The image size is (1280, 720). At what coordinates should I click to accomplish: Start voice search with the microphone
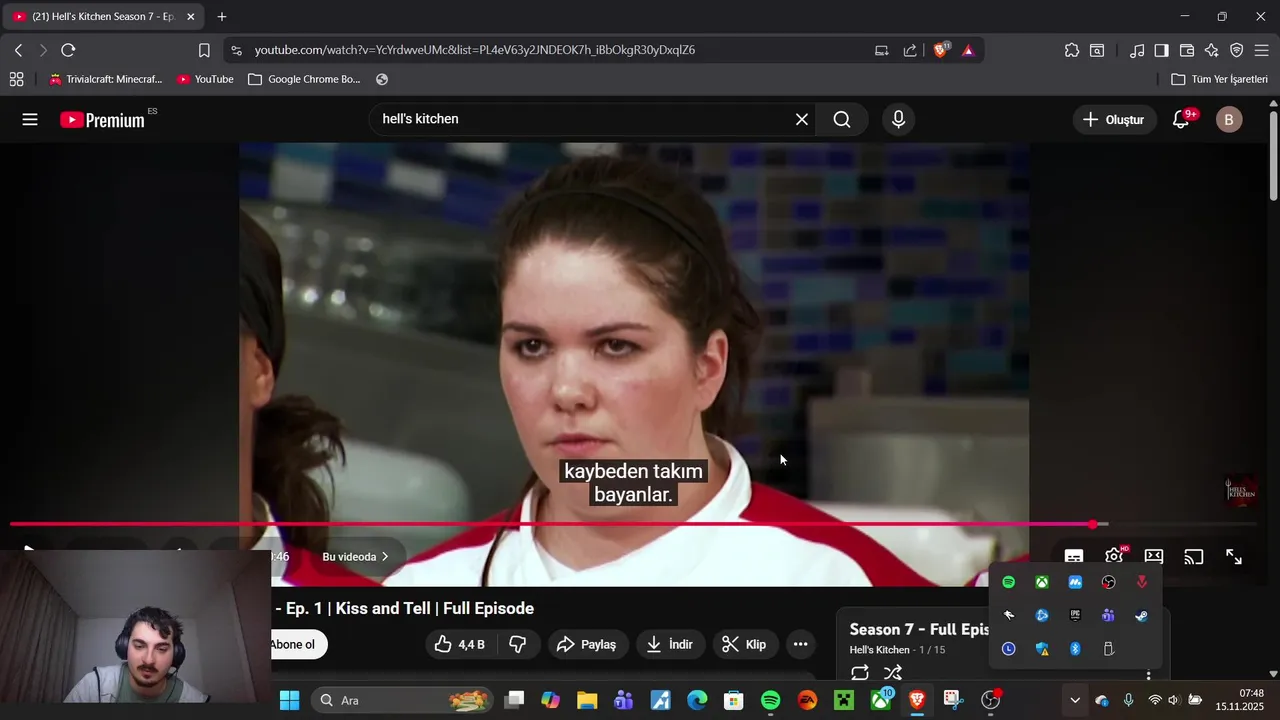898,120
